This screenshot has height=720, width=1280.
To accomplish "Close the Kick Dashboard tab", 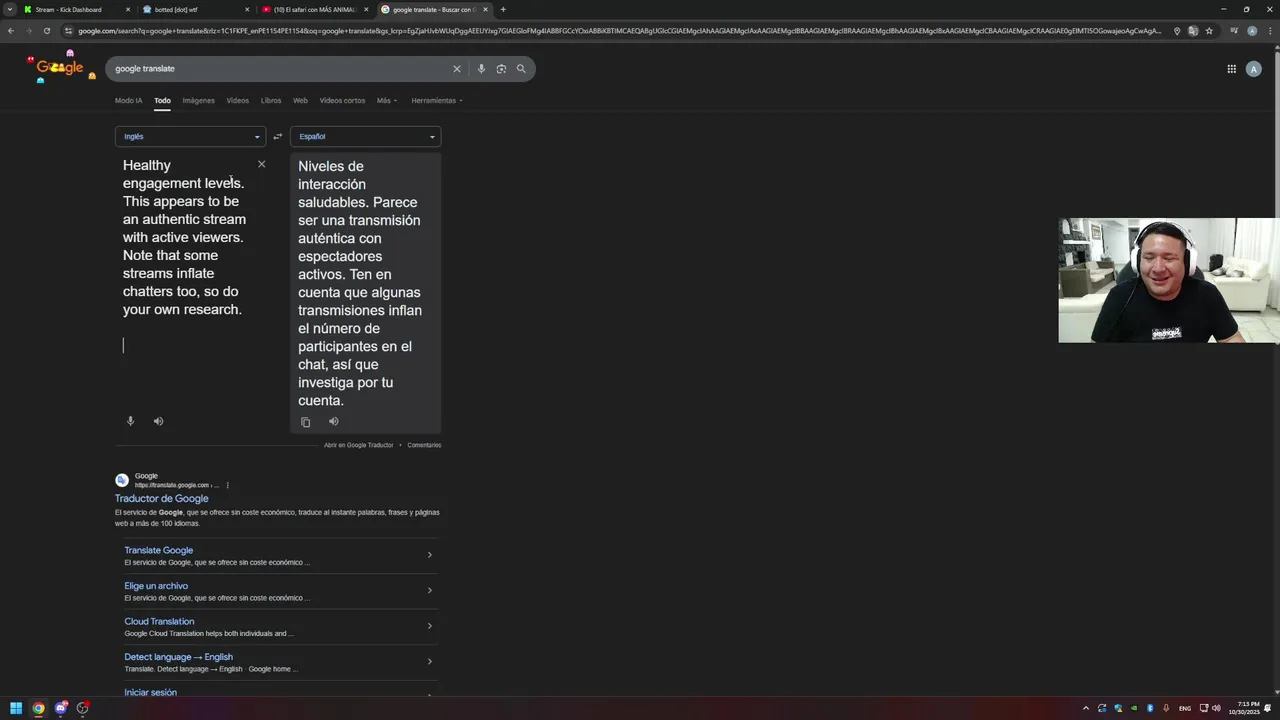I will [x=128, y=9].
